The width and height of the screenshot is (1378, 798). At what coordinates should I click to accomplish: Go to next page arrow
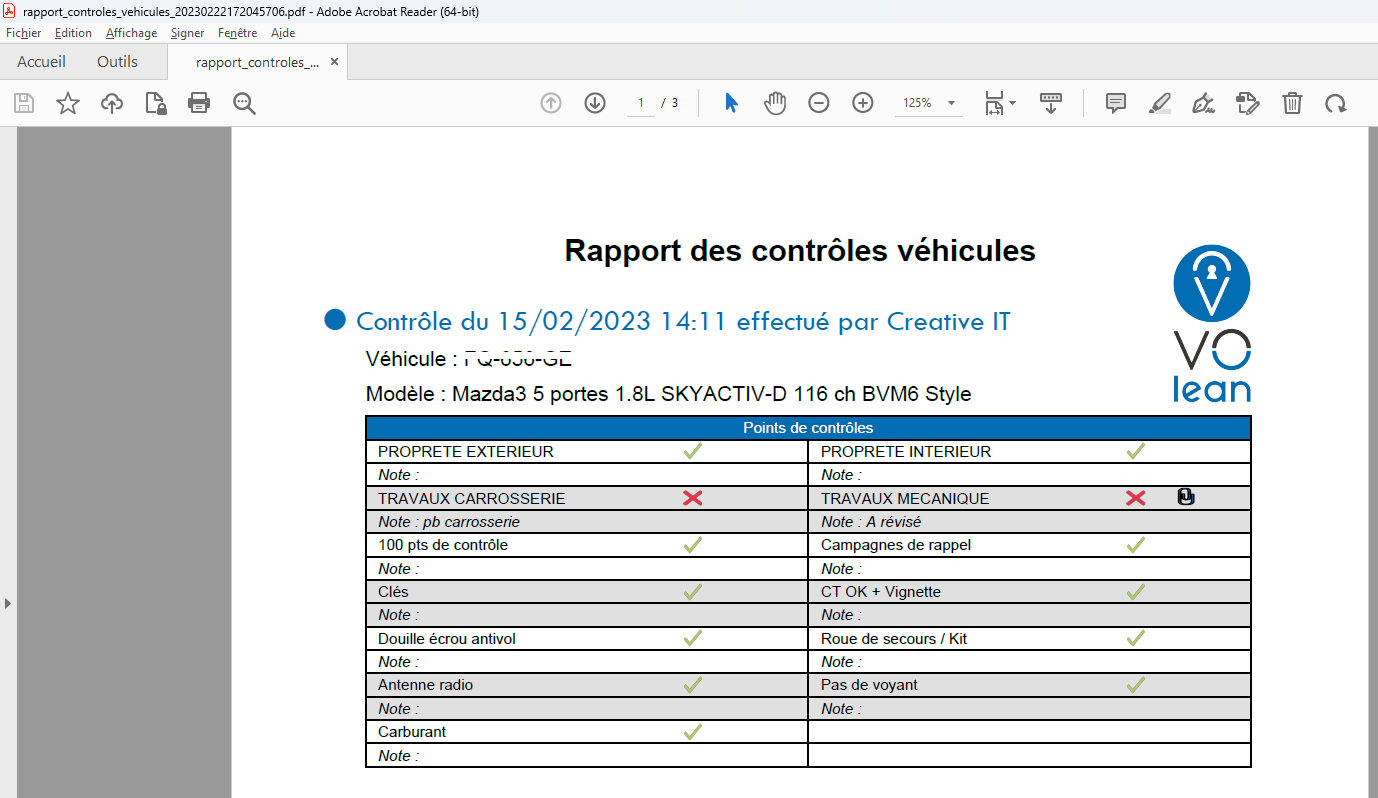(x=595, y=103)
